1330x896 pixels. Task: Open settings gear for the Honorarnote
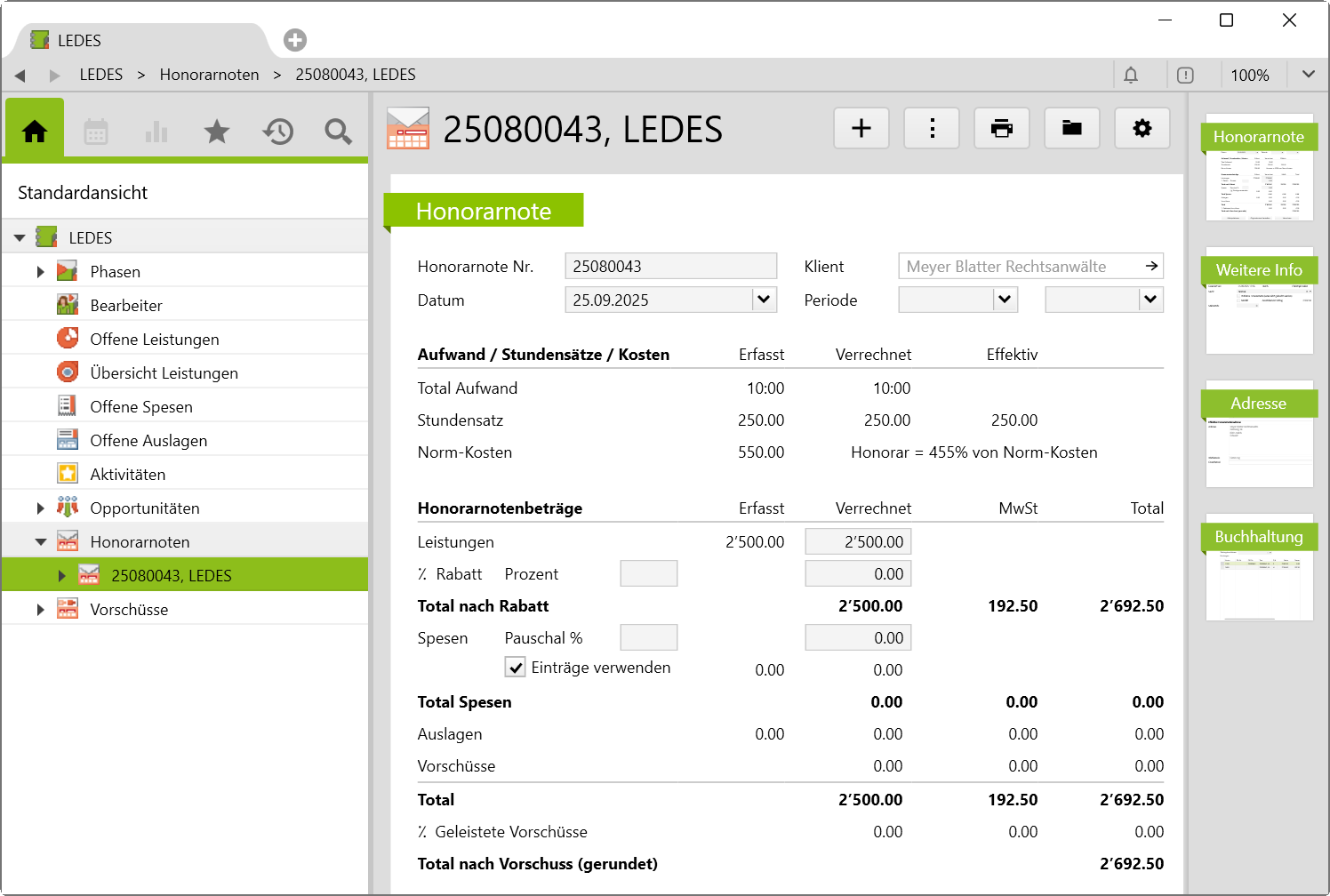(x=1142, y=129)
